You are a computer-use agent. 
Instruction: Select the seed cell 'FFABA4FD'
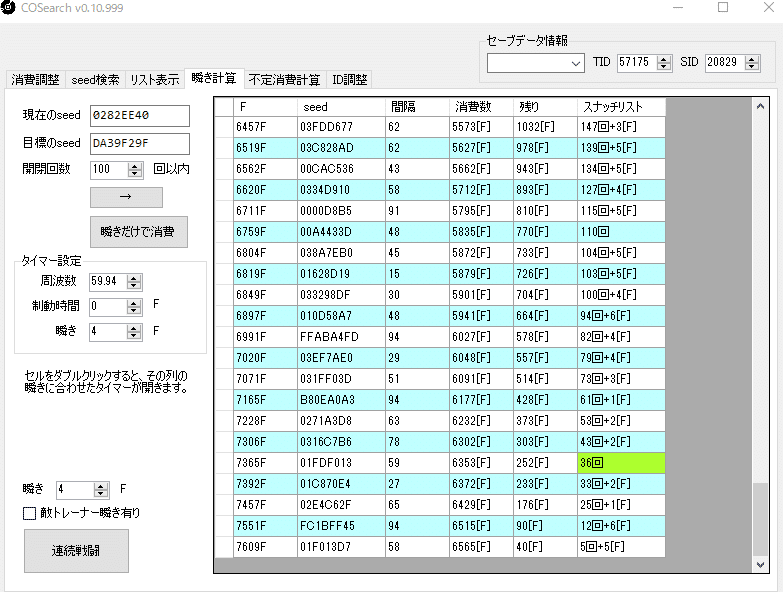(341, 337)
